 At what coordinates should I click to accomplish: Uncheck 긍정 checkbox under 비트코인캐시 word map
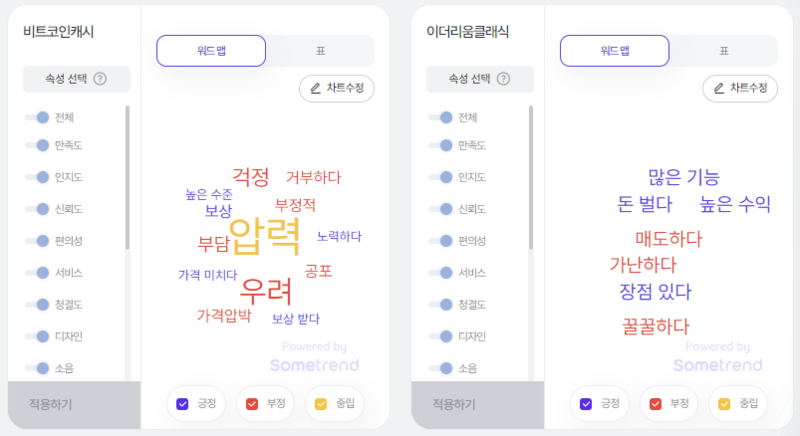(x=182, y=404)
